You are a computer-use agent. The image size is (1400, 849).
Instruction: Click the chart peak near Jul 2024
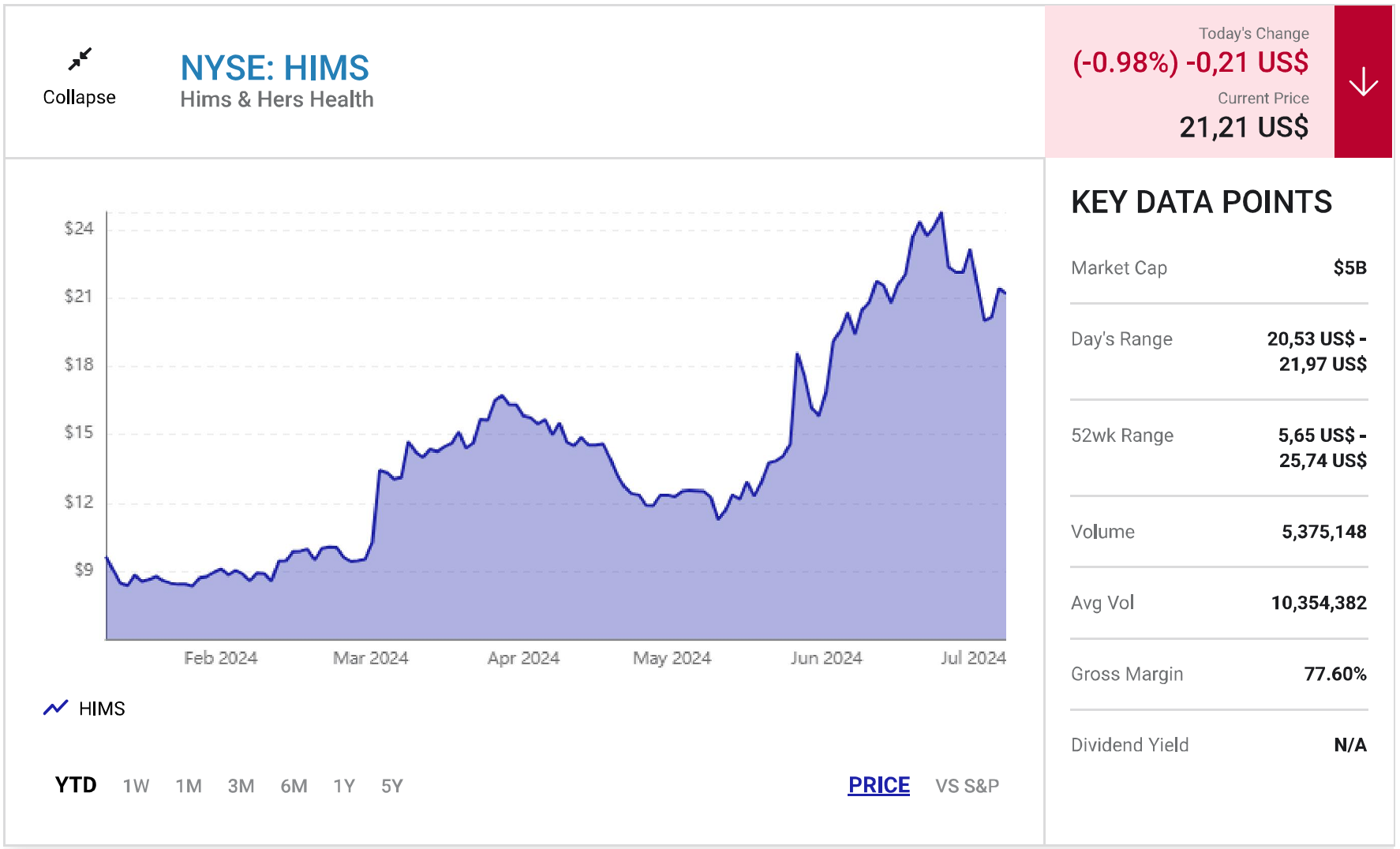click(941, 213)
